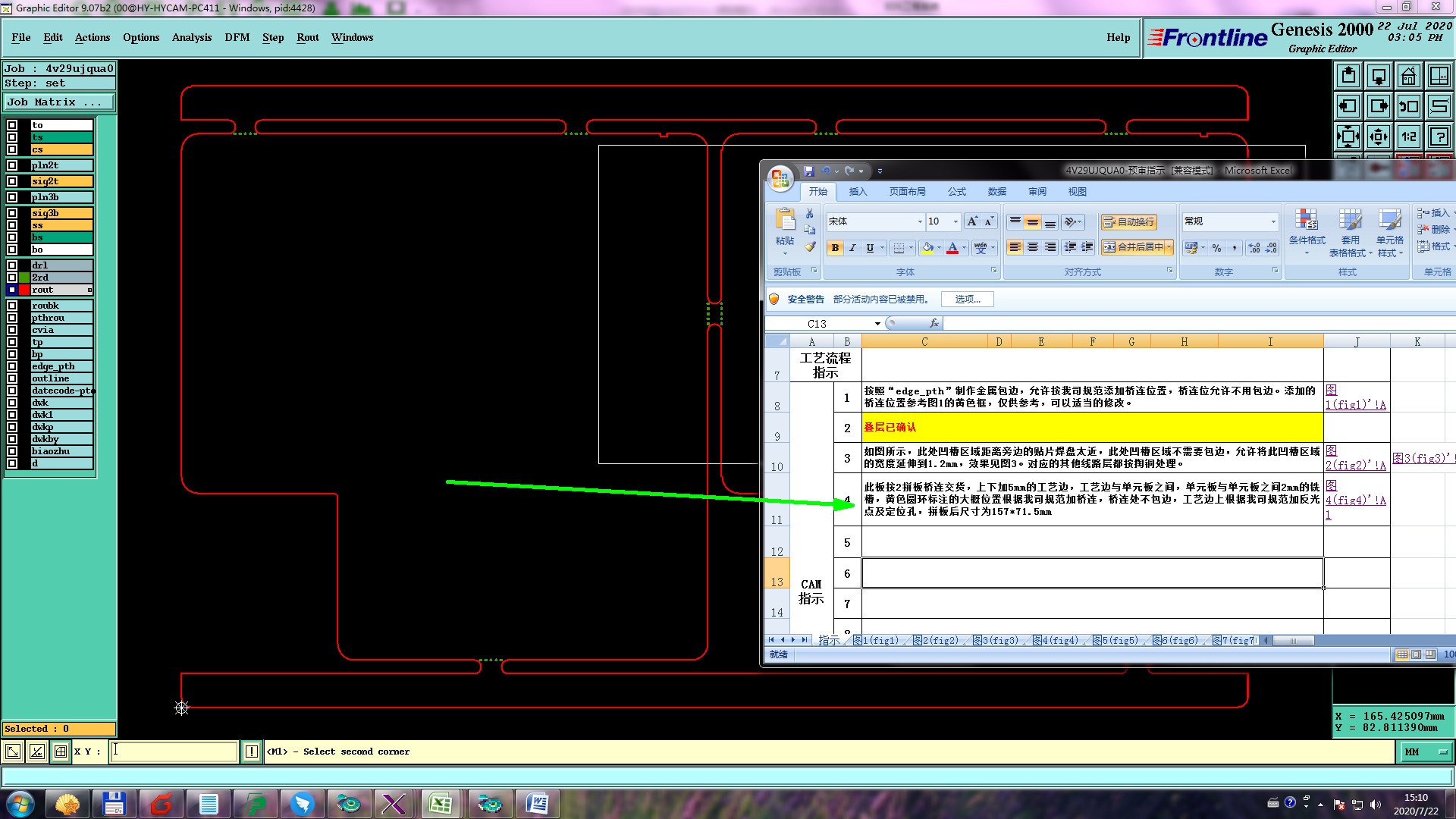Open the number format dropdown showing 常规
Image resolution: width=1456 pixels, height=819 pixels.
[x=1273, y=221]
